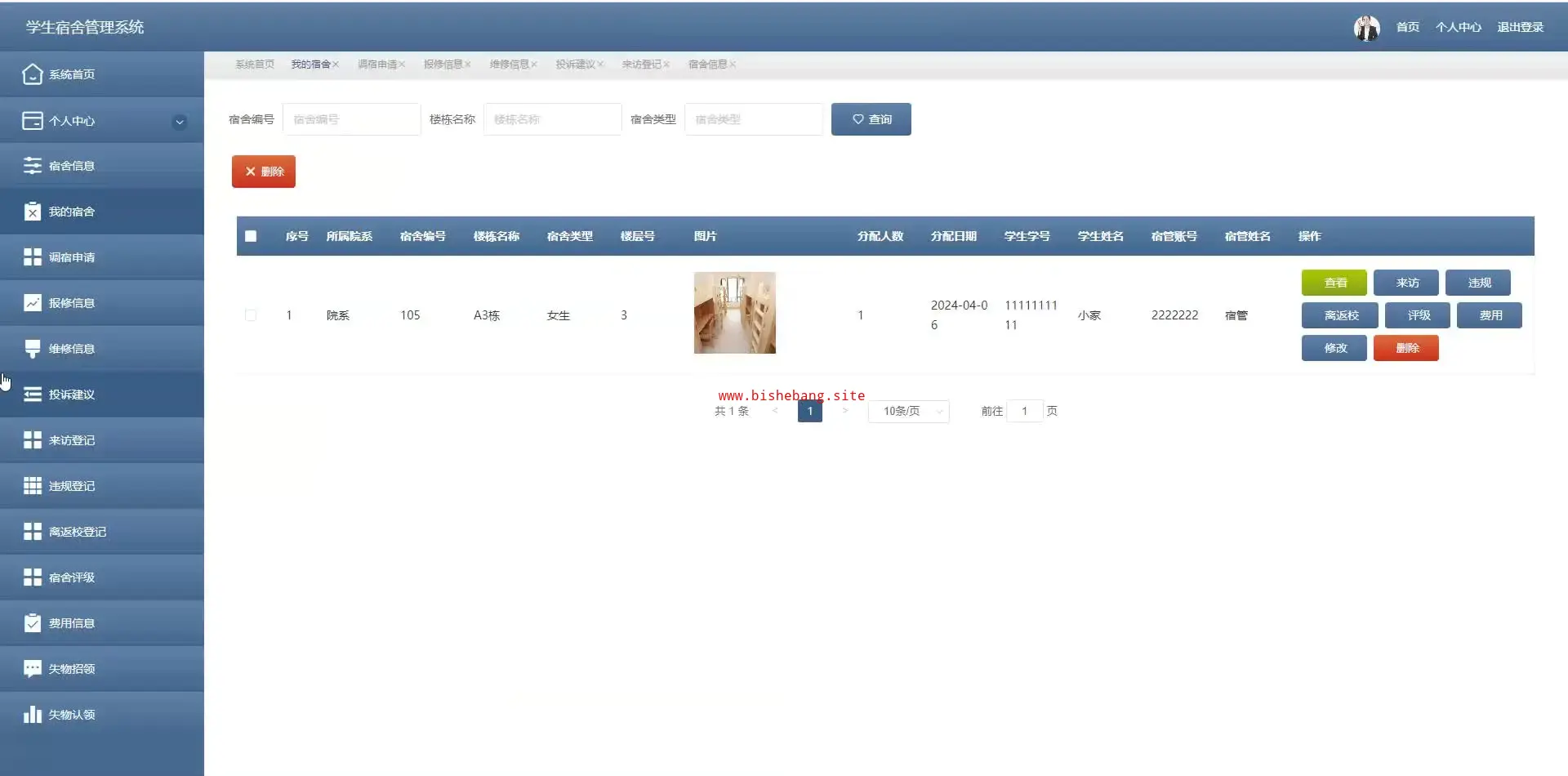
Task: Click the red 删除 button in row
Action: pyautogui.click(x=1406, y=348)
